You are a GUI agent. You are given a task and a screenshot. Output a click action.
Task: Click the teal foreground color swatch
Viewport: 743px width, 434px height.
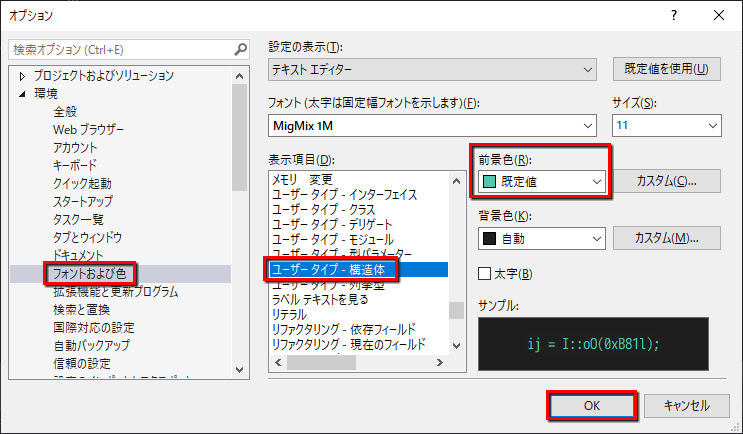point(489,181)
